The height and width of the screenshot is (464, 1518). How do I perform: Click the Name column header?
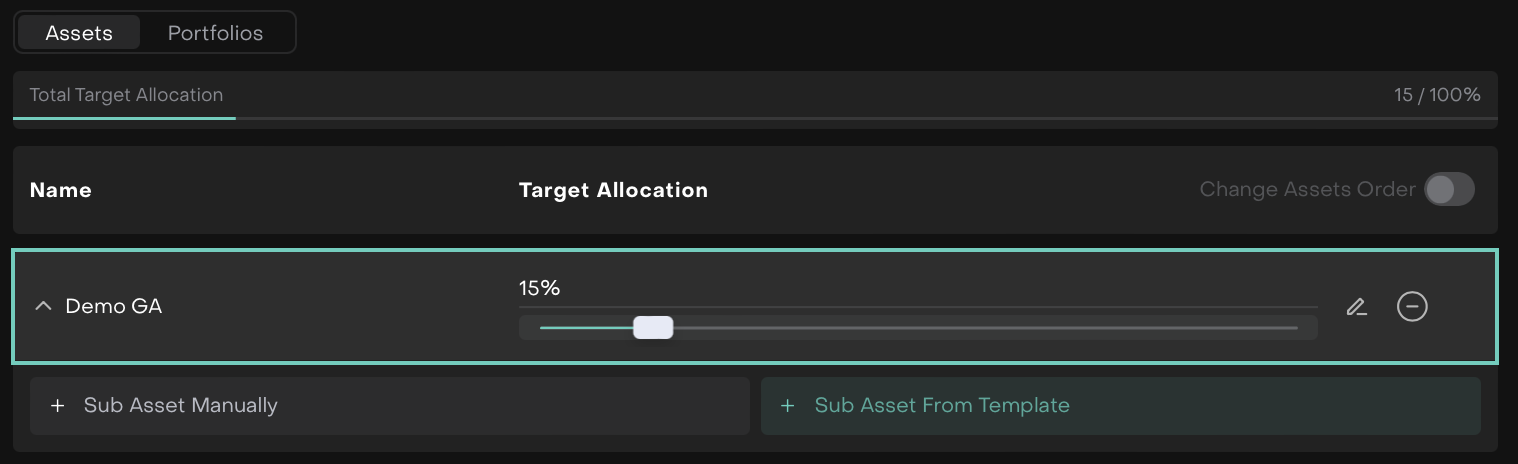[x=61, y=190]
